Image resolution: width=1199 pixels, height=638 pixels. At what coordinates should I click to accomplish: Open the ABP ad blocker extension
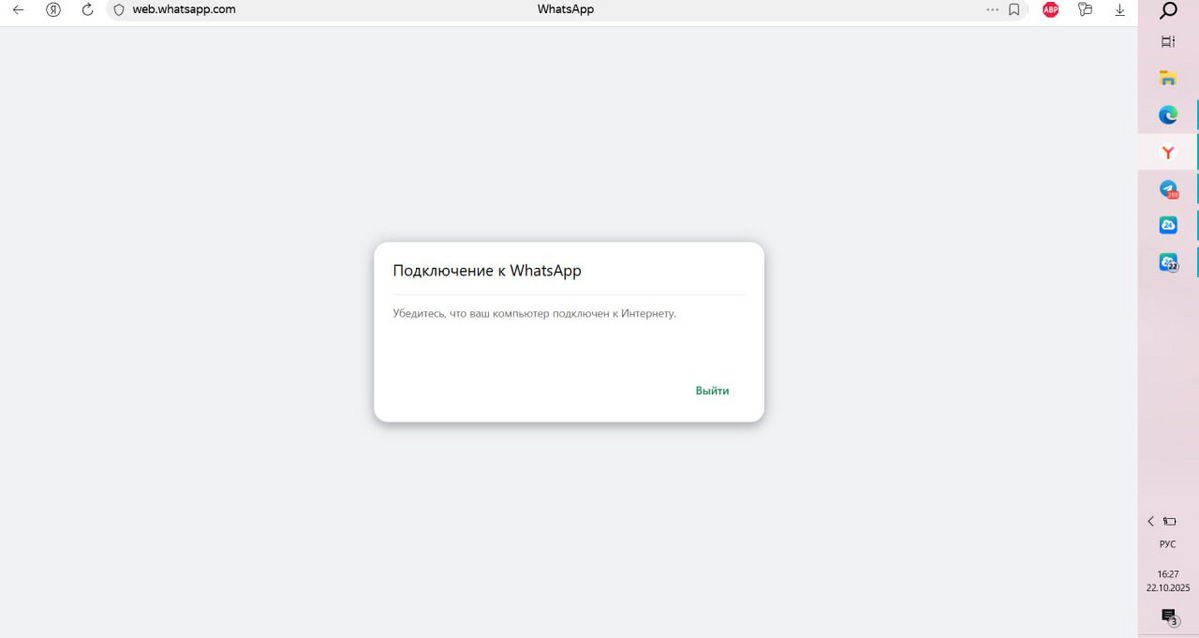coord(1050,10)
